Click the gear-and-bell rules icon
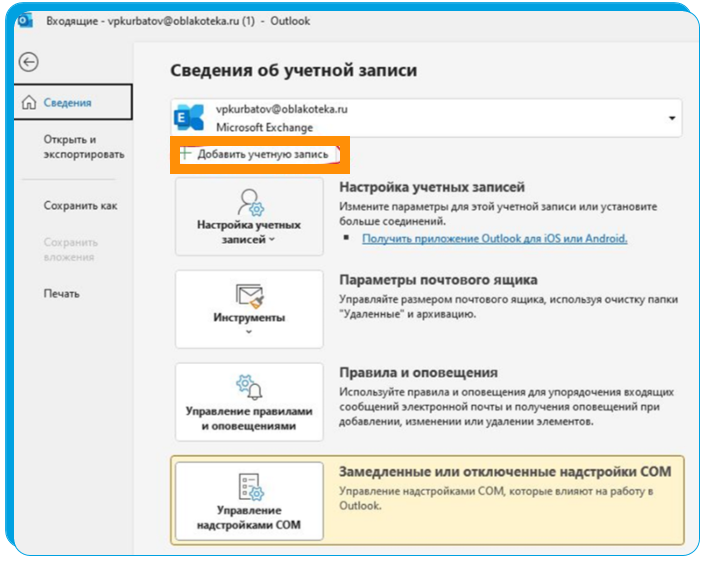The width and height of the screenshot is (705, 561). [249, 387]
